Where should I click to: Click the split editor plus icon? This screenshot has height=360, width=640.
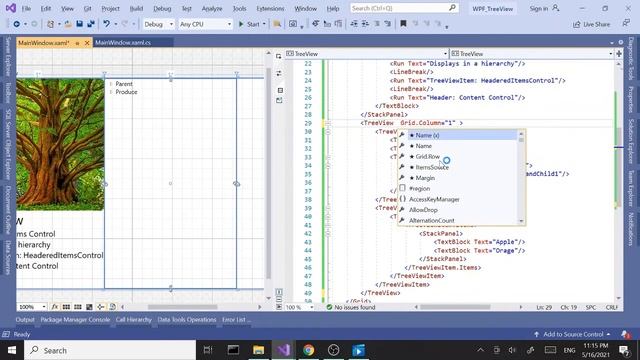coord(619,53)
